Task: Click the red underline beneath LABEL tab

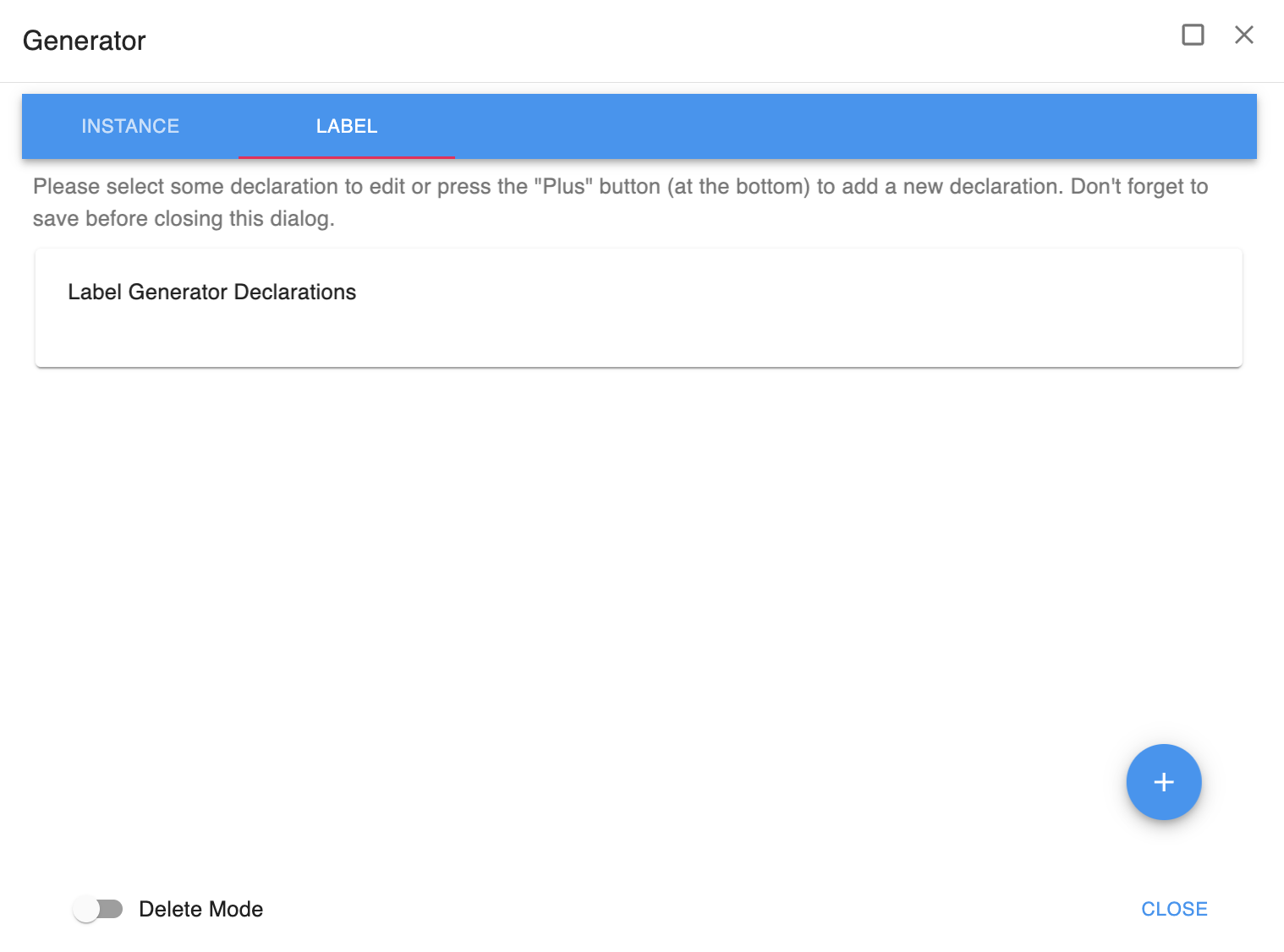Action: (347, 157)
